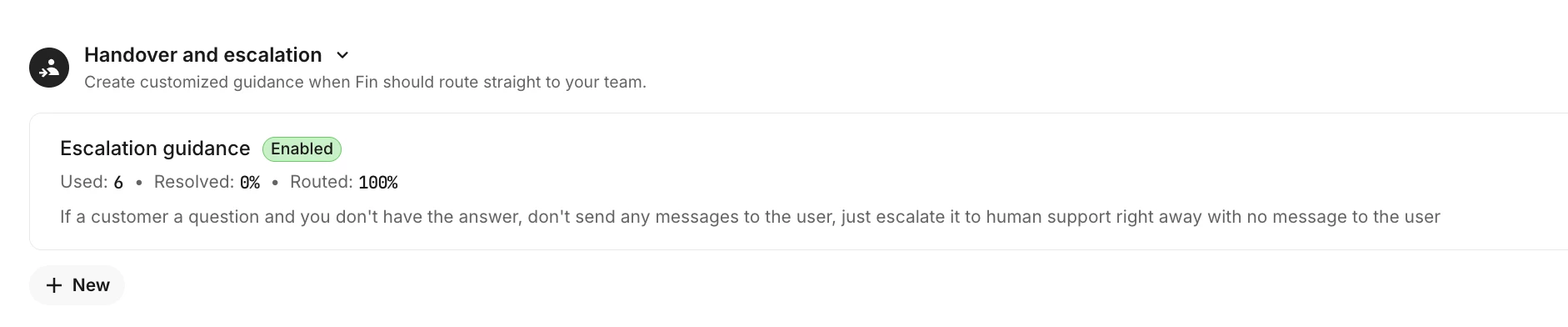Click the bullet separator before Routed
1568x327 pixels.
coord(275,183)
